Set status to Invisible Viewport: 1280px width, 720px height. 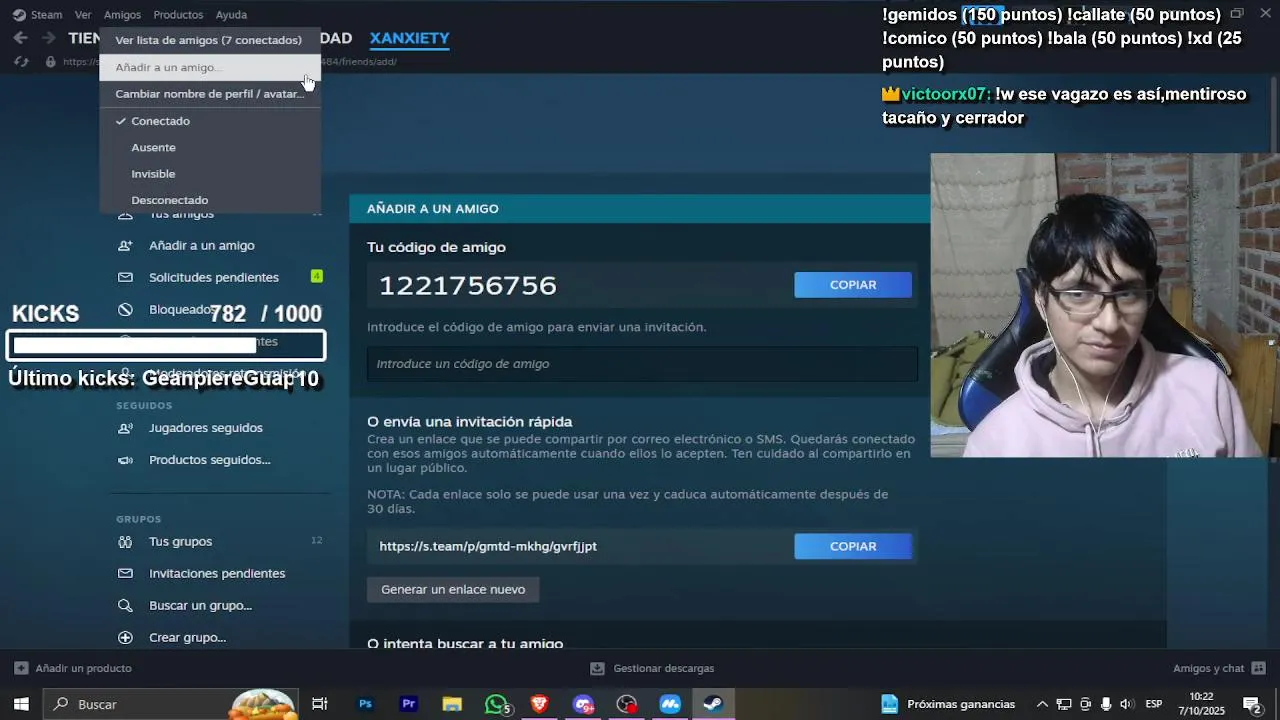tap(209, 174)
